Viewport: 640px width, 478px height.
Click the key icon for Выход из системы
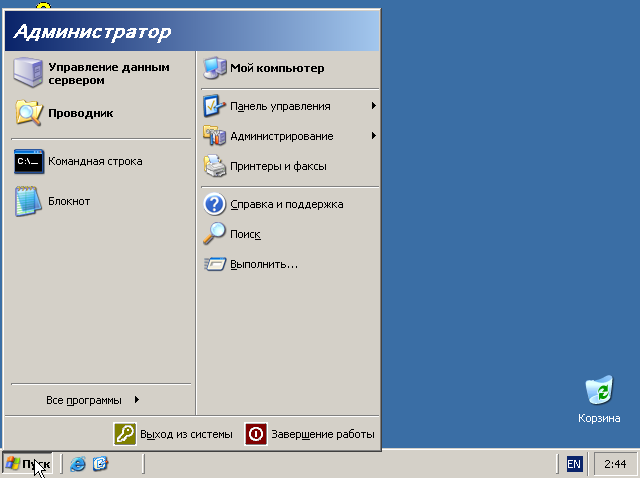coord(125,434)
